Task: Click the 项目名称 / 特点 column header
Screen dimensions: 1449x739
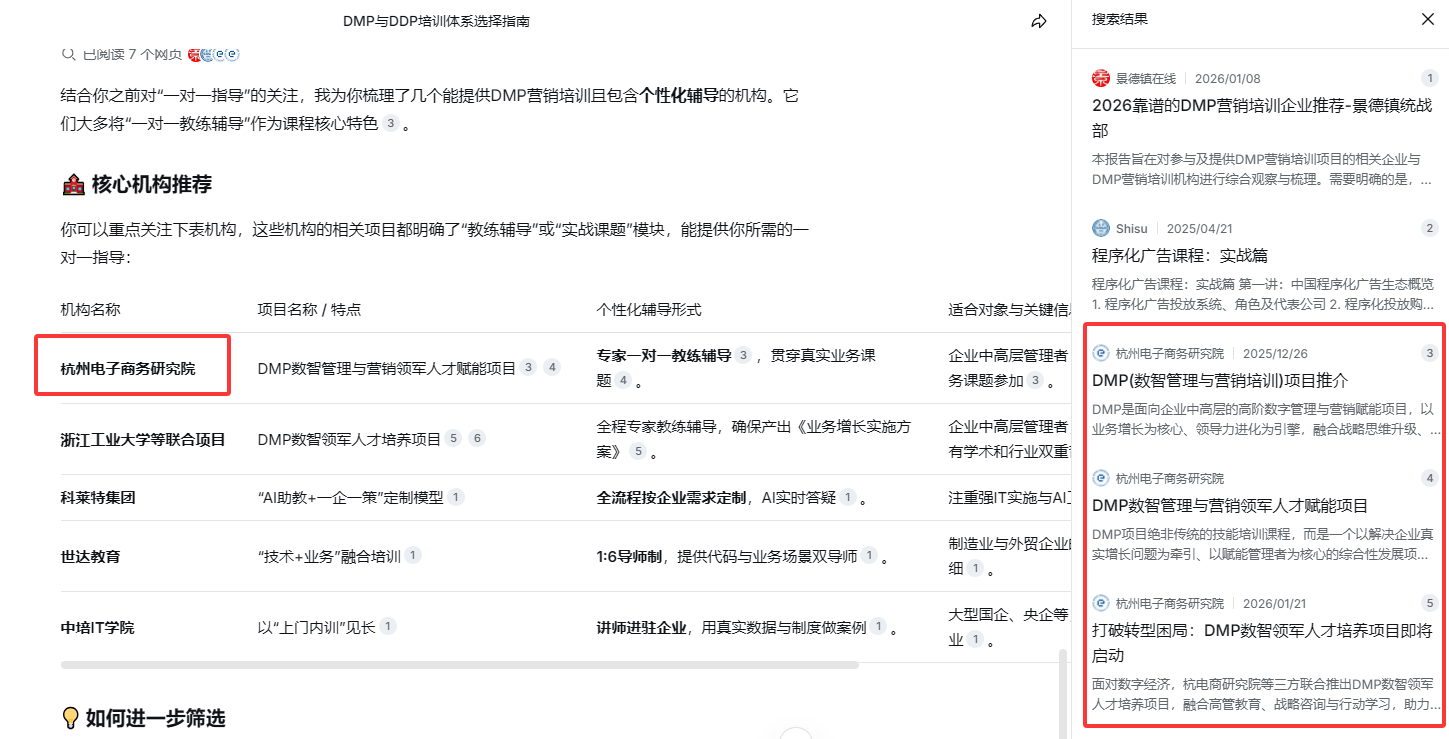Action: coord(309,309)
